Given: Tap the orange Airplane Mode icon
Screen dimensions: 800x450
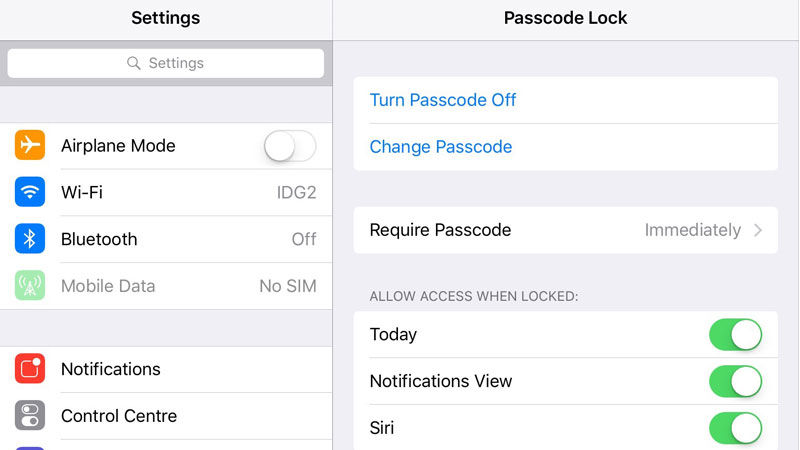Looking at the screenshot, I should tap(30, 145).
